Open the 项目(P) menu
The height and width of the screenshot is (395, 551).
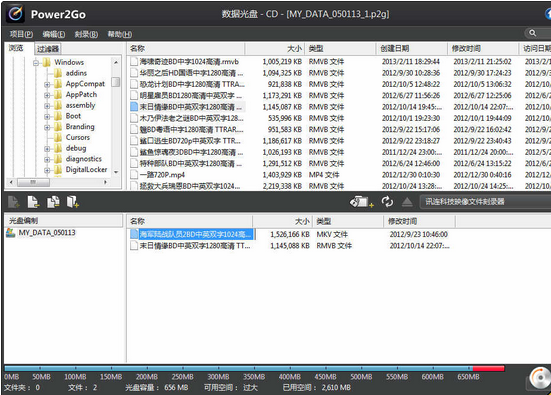21,34
